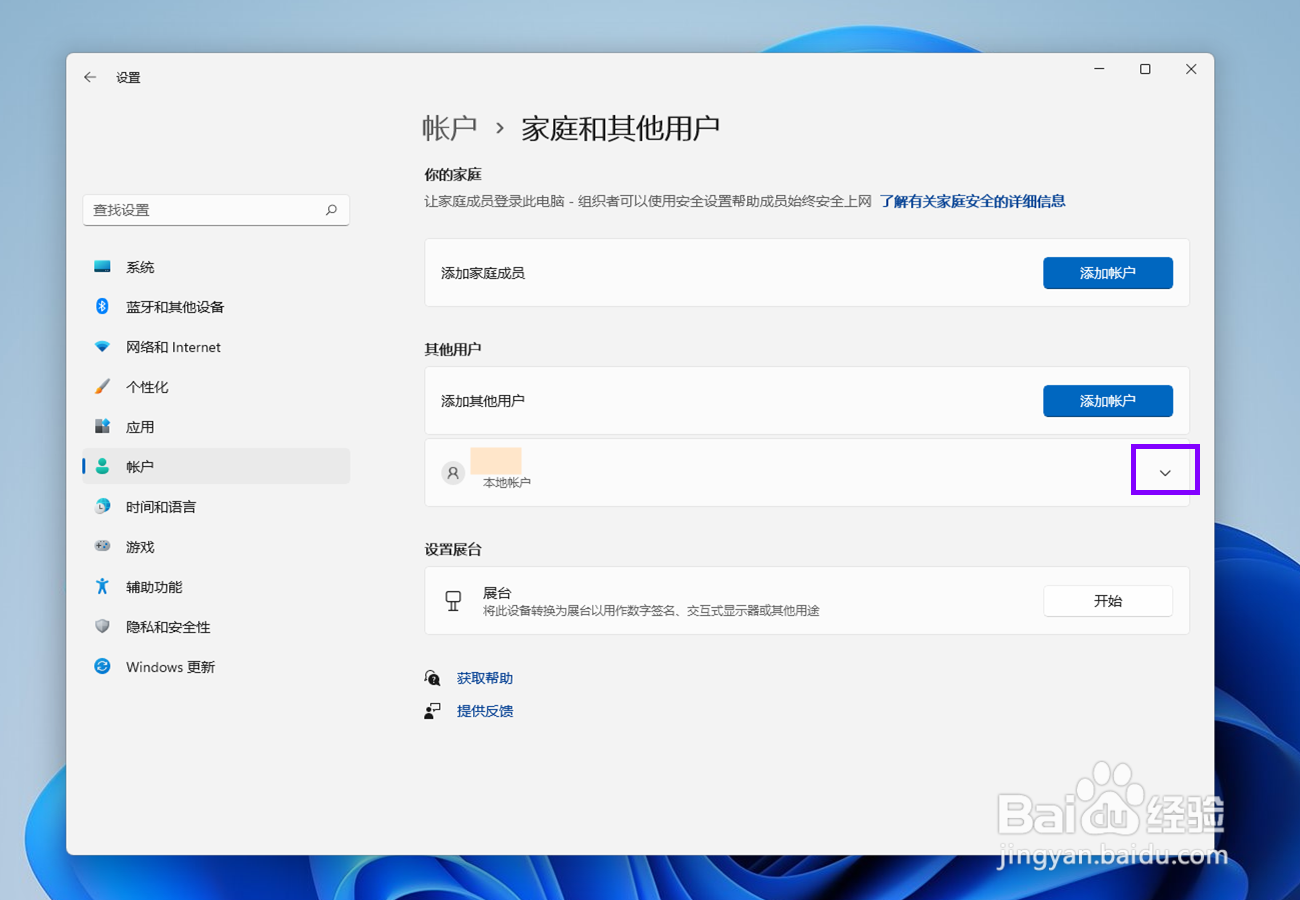
Task: Select 个性化 in the sidebar
Action: (216, 387)
